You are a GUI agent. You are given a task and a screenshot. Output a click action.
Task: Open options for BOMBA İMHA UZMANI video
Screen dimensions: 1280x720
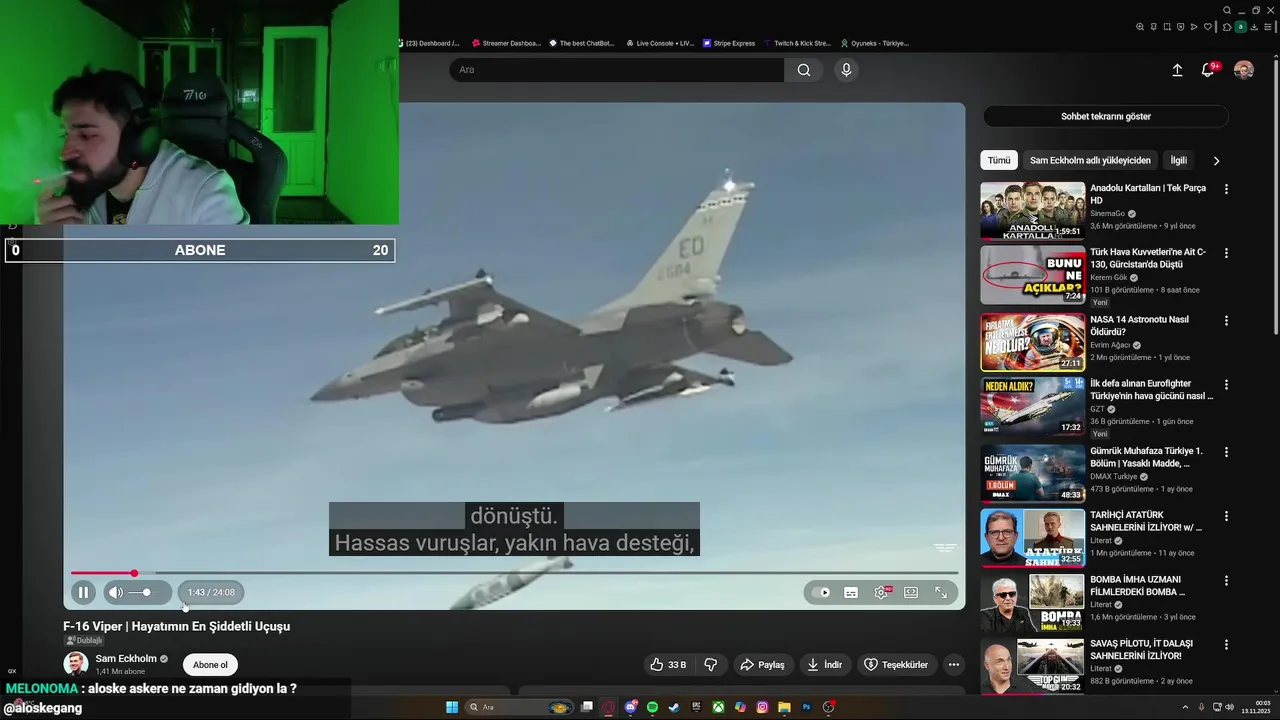point(1226,580)
